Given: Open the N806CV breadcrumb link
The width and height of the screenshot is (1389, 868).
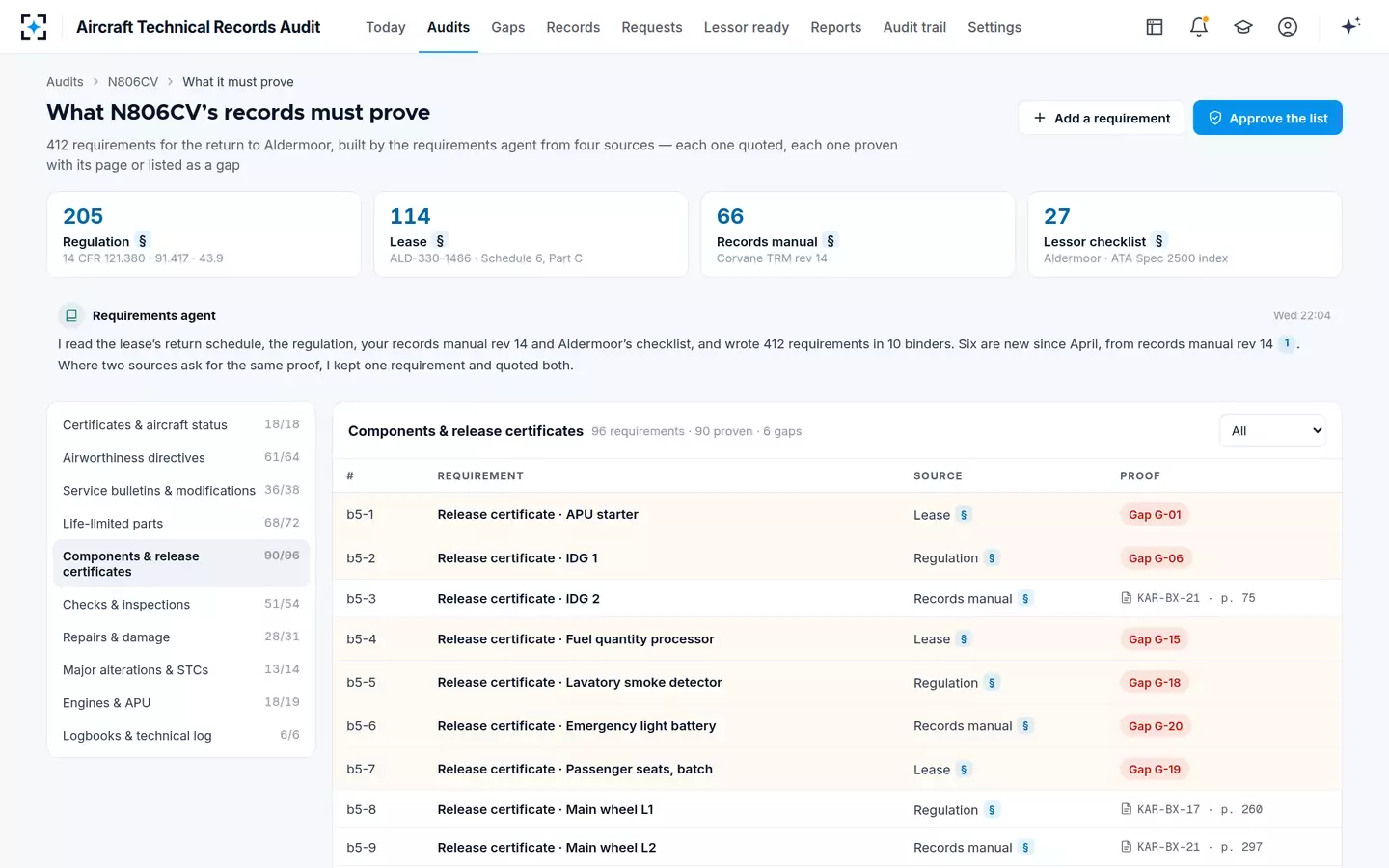Looking at the screenshot, I should [x=133, y=82].
